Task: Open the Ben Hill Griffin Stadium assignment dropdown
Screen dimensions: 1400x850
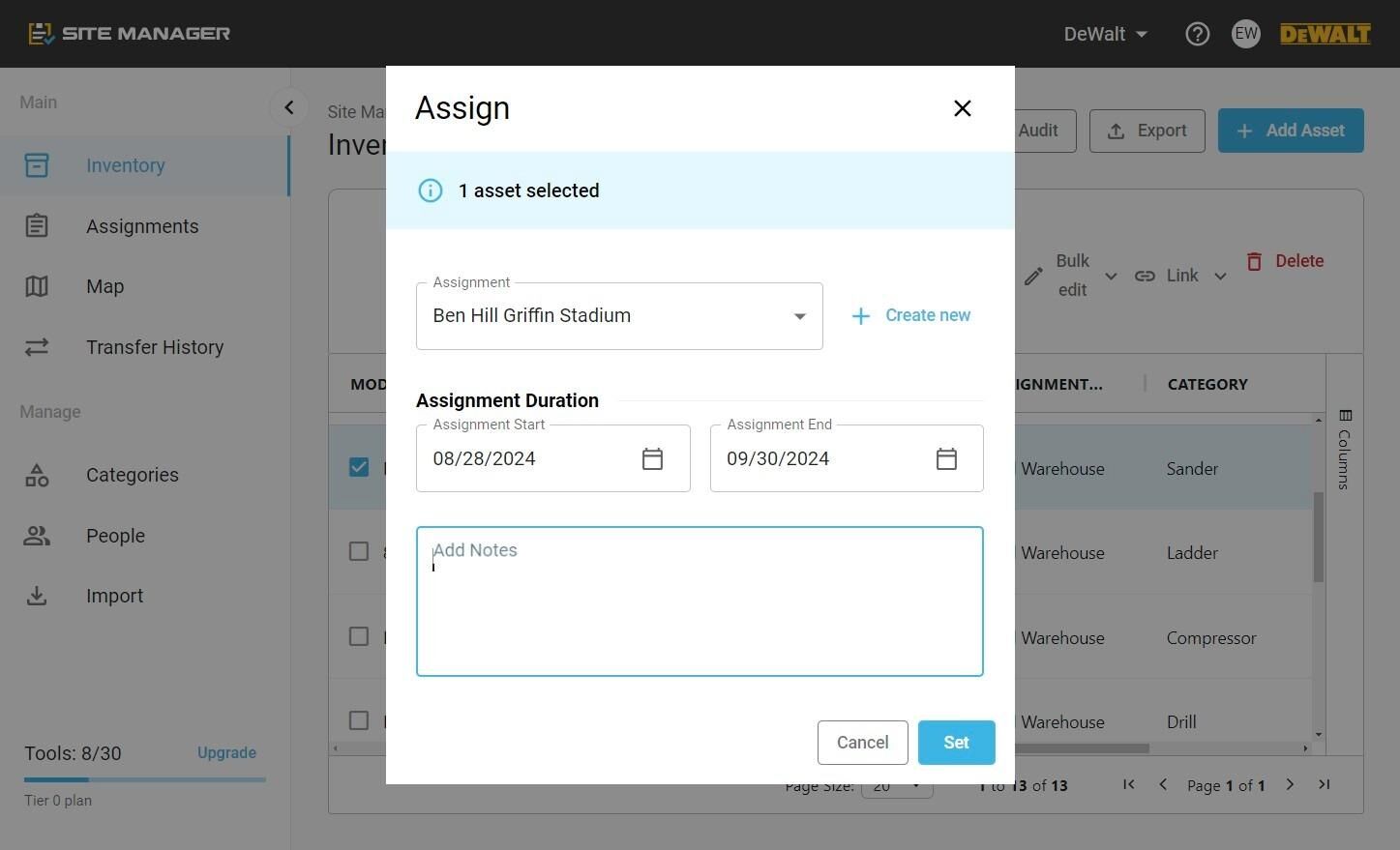Action: (619, 316)
